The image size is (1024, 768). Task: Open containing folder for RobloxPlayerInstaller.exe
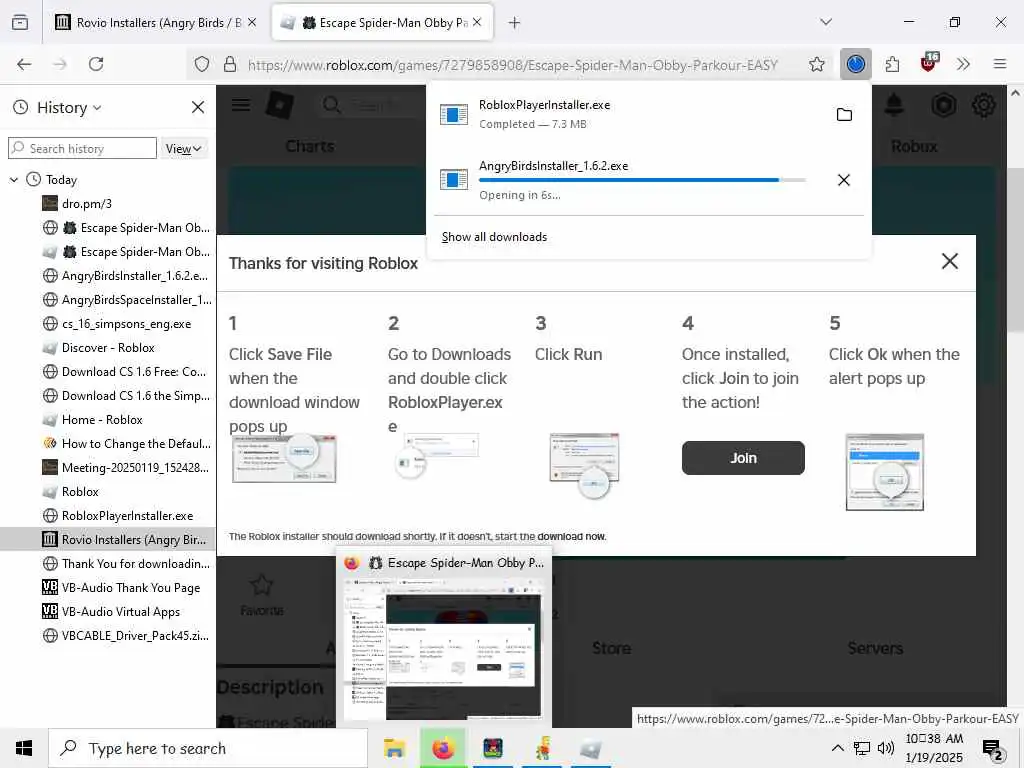pos(844,115)
